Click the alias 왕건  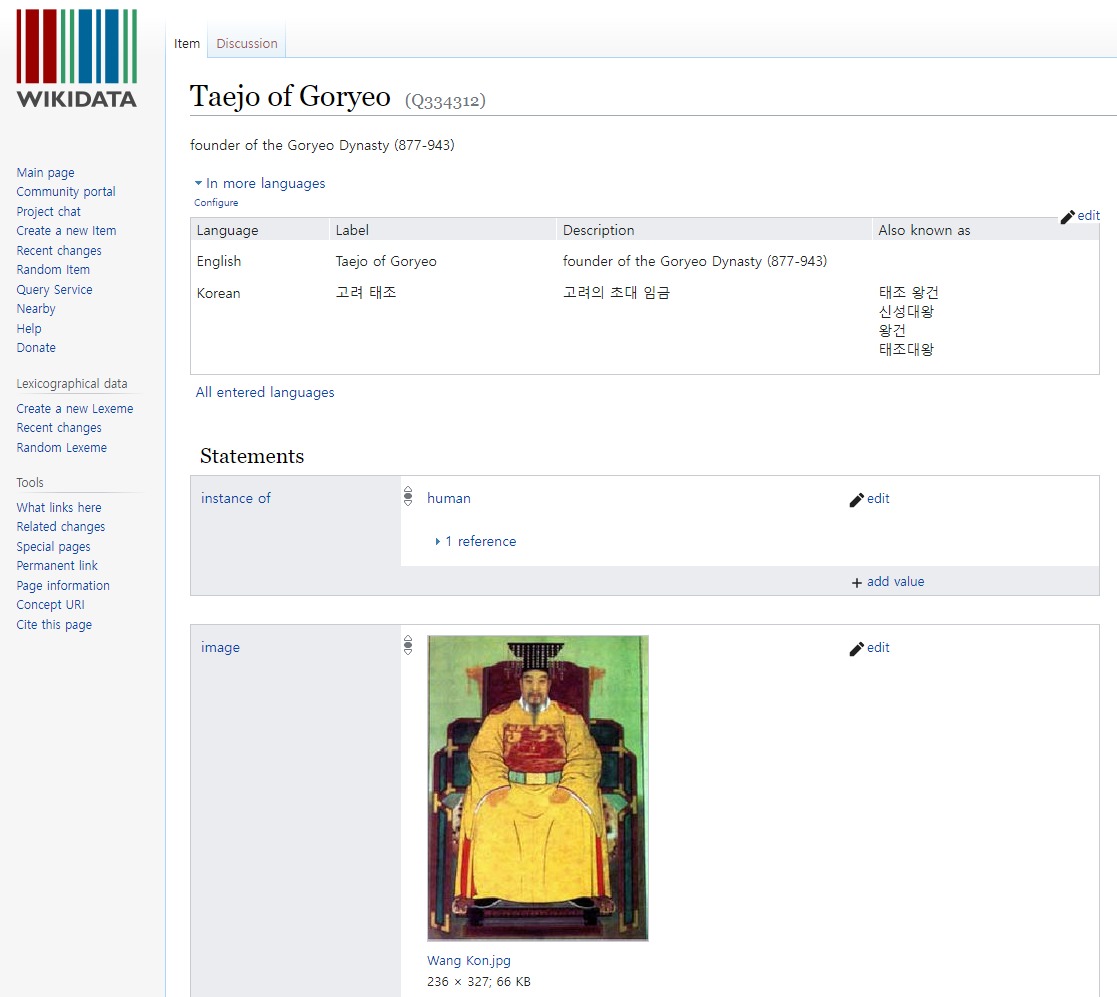pyautogui.click(x=892, y=331)
